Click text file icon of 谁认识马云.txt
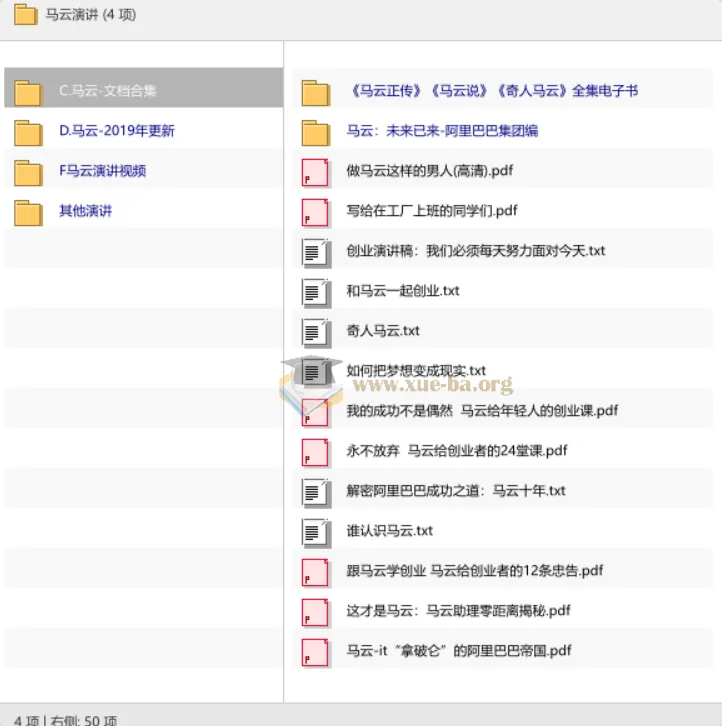This screenshot has width=722, height=726. tap(316, 533)
